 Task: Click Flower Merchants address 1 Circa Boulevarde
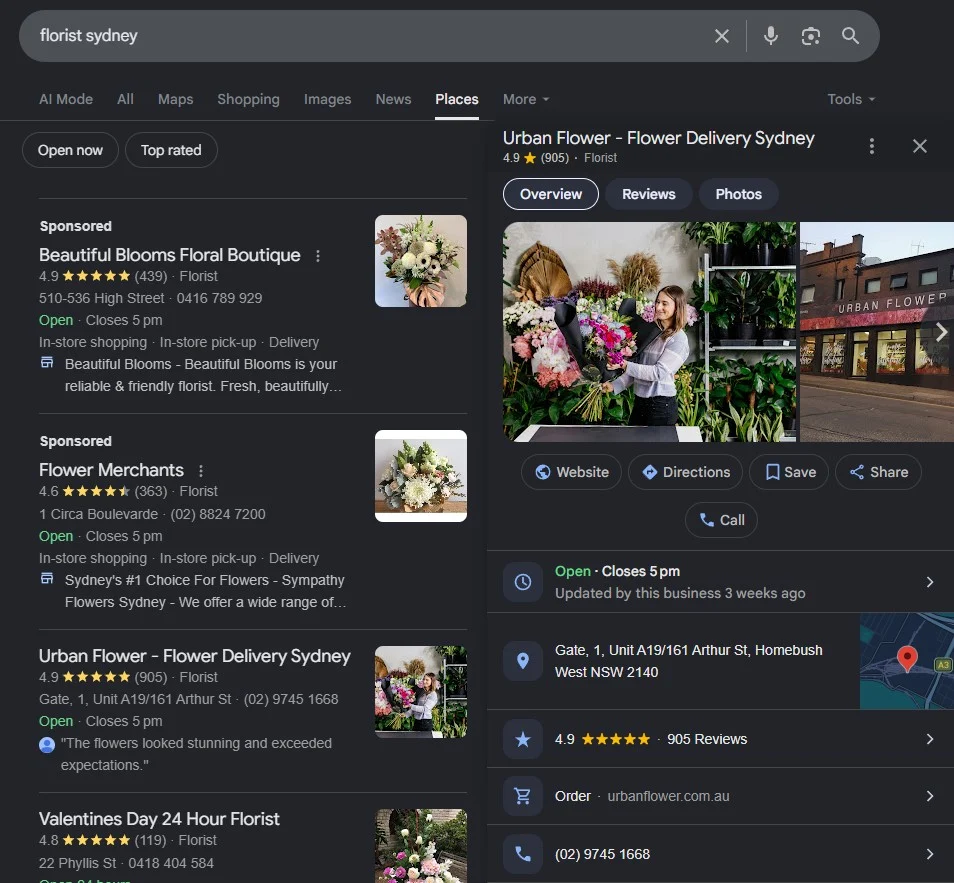coord(99,514)
